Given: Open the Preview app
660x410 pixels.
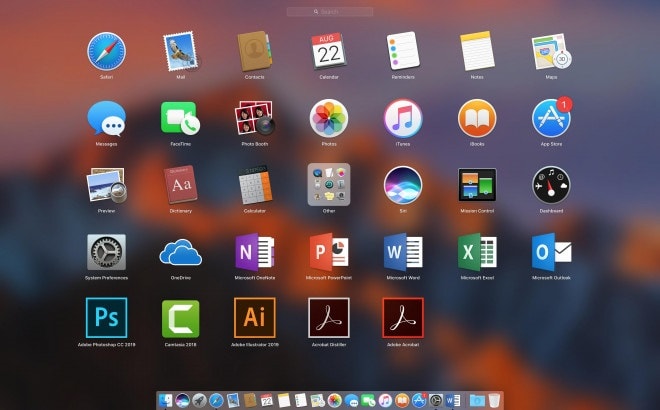Looking at the screenshot, I should (x=106, y=185).
